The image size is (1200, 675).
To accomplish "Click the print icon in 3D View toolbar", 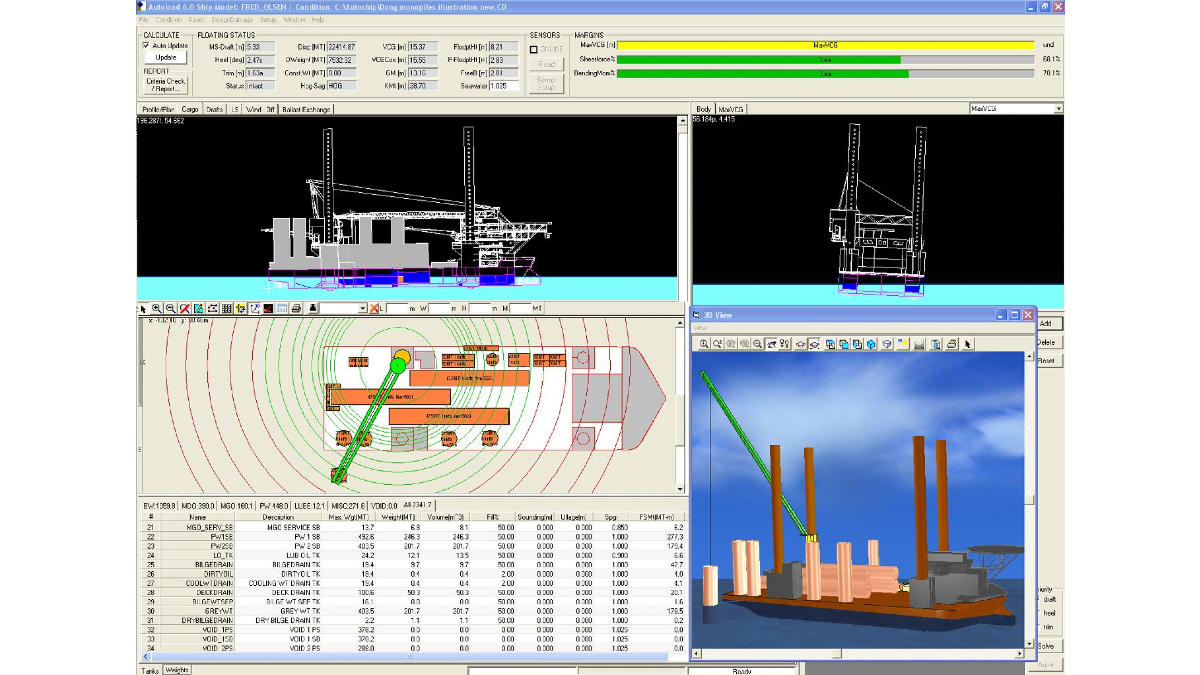I will point(951,344).
